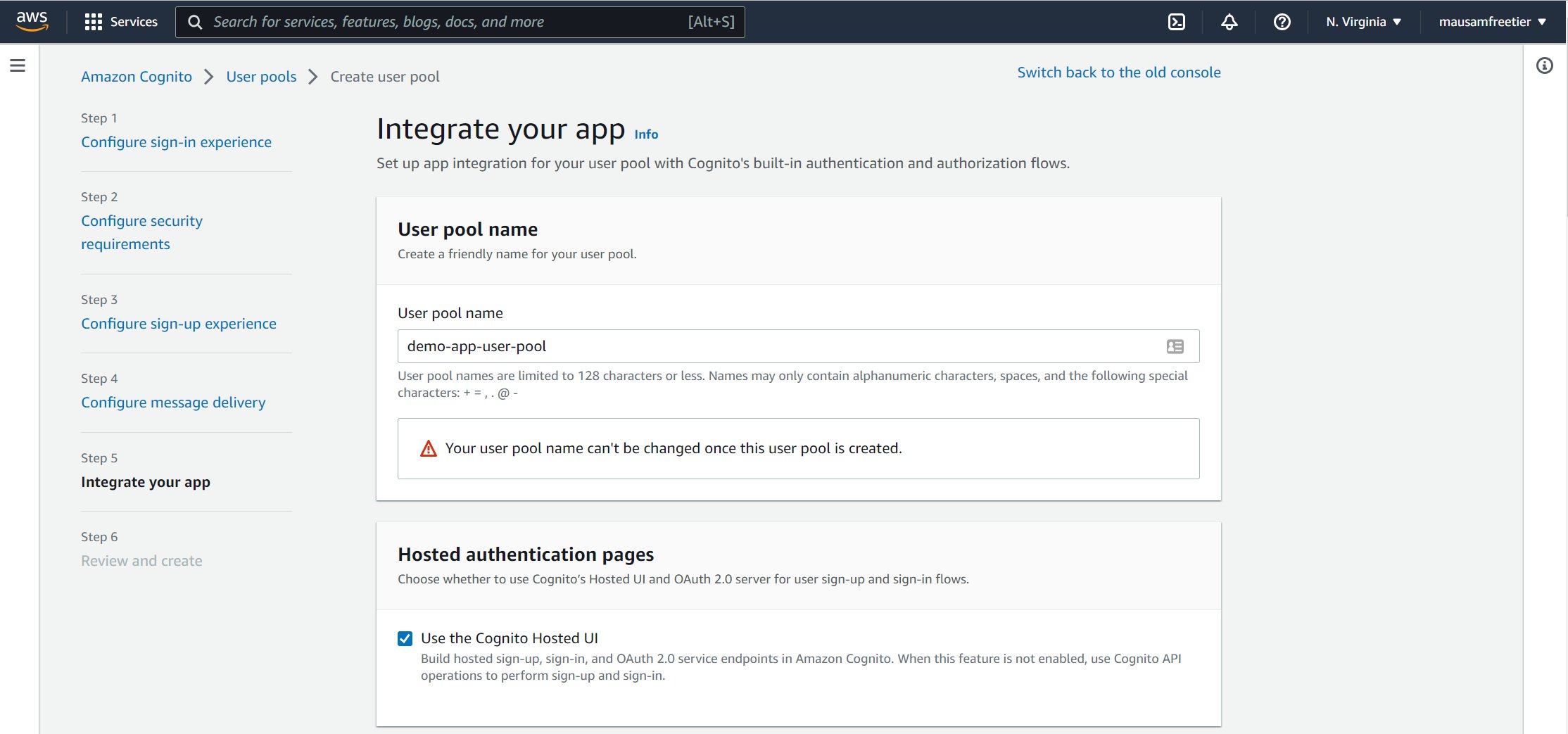Open the help question mark menu

click(1282, 22)
